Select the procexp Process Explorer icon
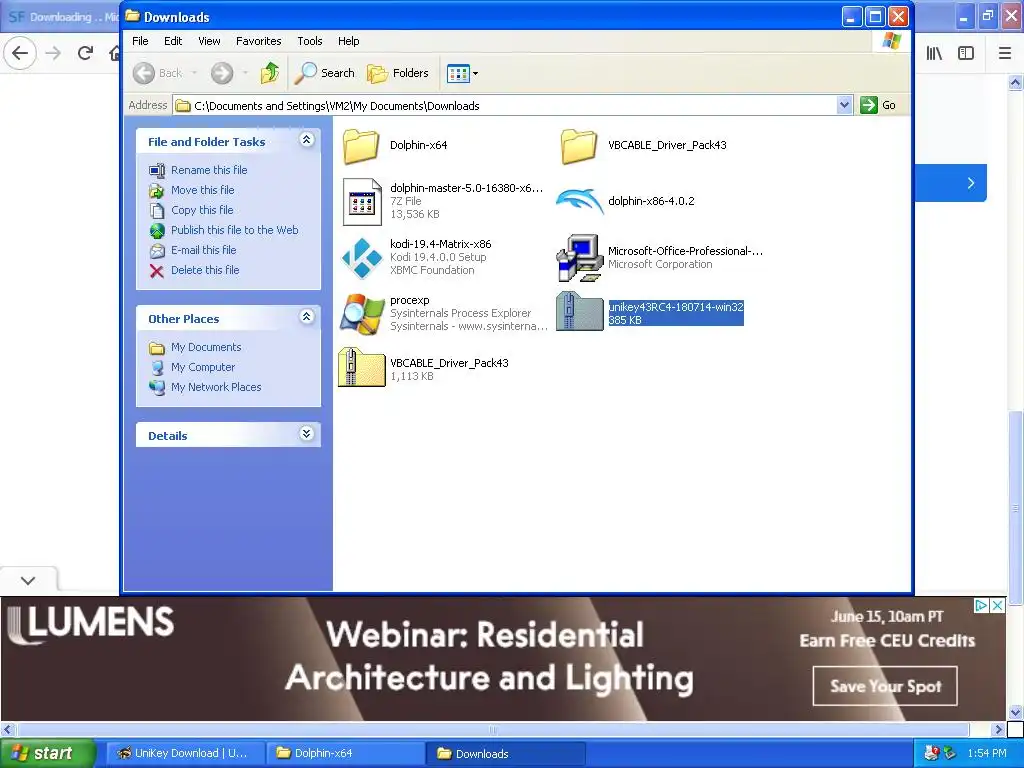 tap(362, 314)
